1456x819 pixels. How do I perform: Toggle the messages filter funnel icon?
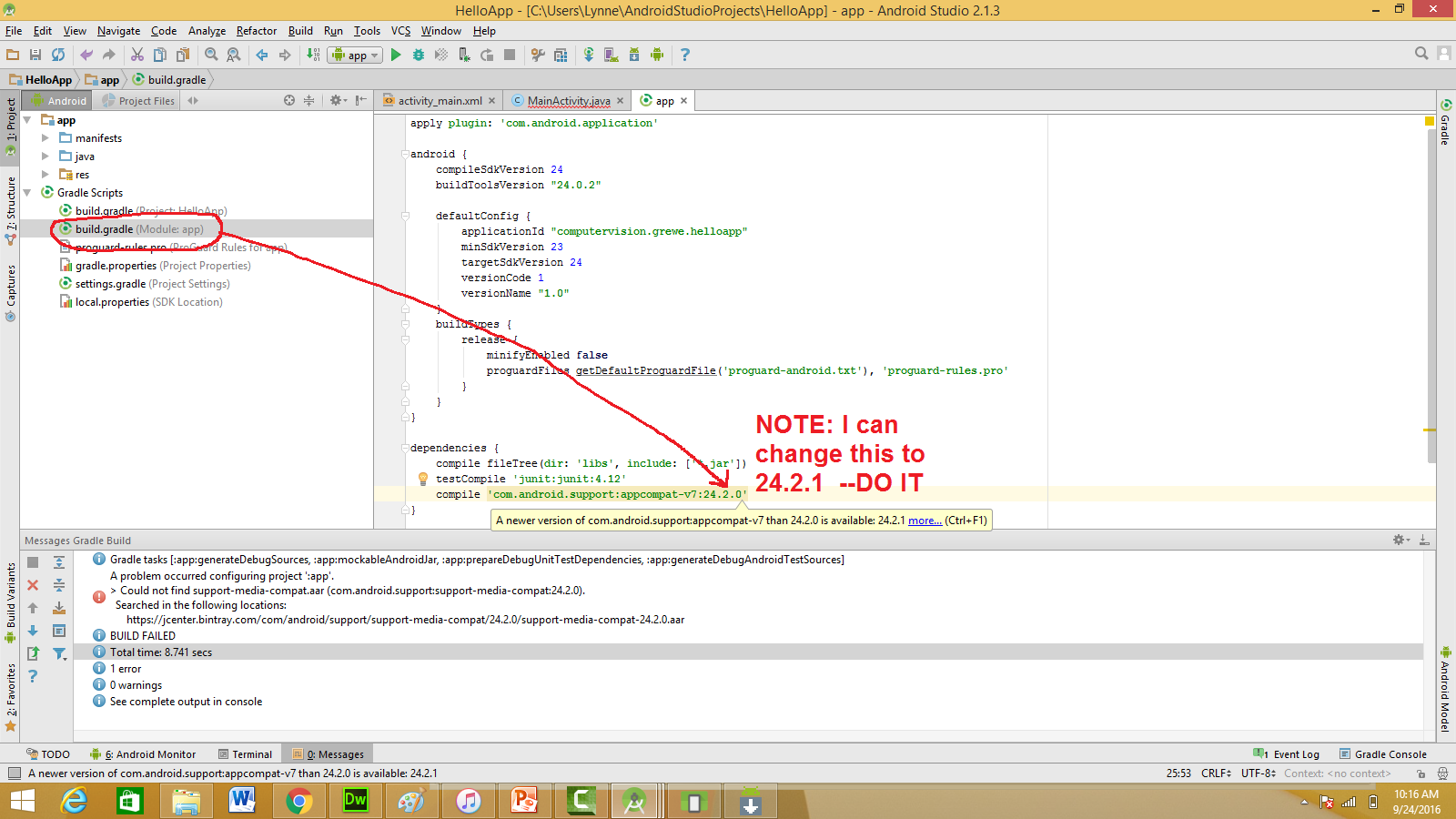click(x=59, y=653)
